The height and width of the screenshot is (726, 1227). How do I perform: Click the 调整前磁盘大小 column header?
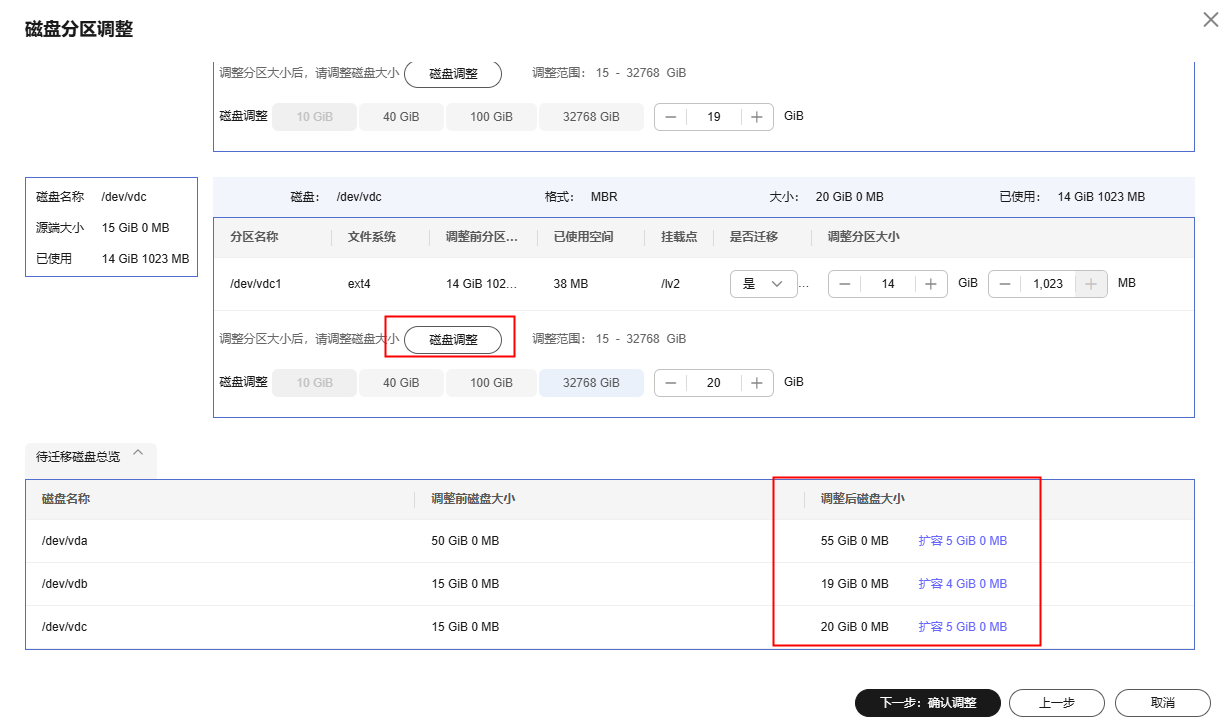473,498
